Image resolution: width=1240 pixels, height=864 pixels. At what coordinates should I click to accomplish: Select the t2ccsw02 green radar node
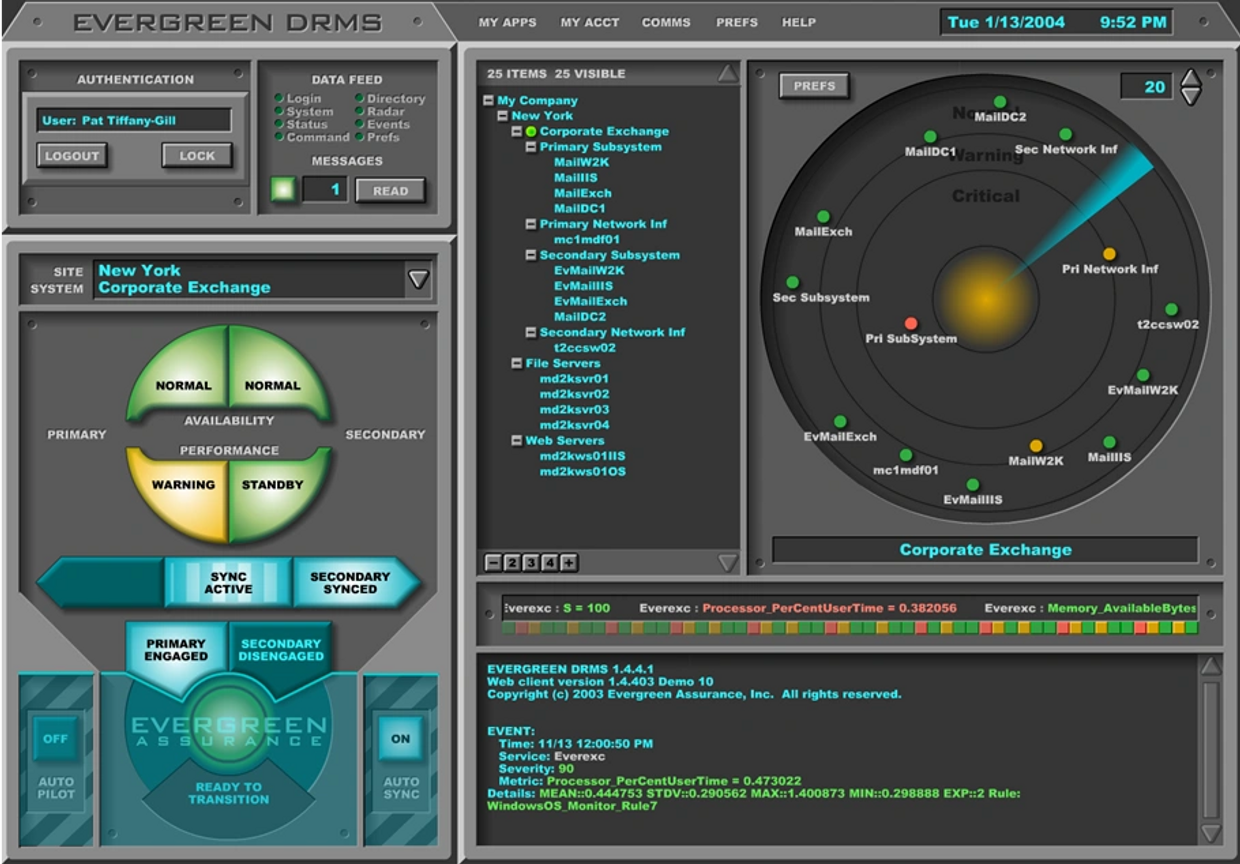(1171, 310)
